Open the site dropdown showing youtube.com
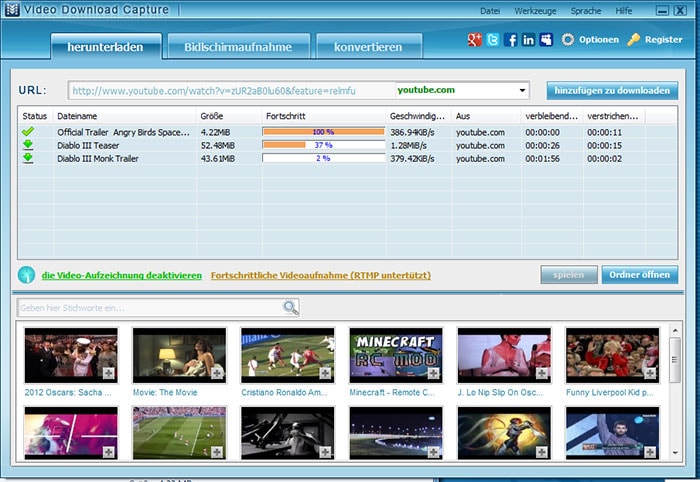Viewport: 700px width, 482px height. pyautogui.click(x=522, y=91)
